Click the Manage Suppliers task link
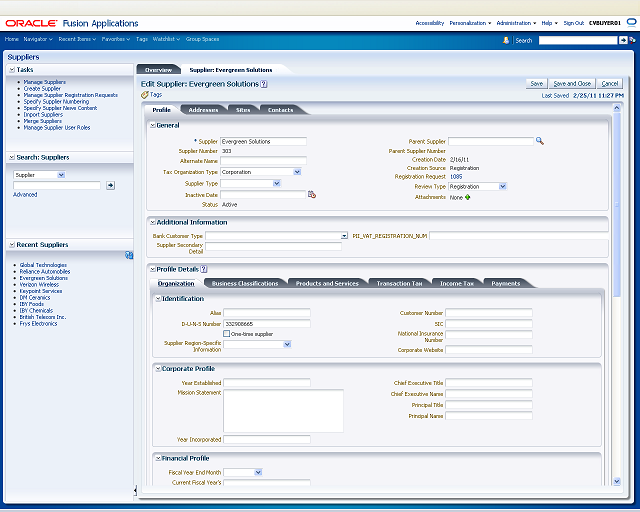Screen dimensions: 640x512 [x=44, y=82]
